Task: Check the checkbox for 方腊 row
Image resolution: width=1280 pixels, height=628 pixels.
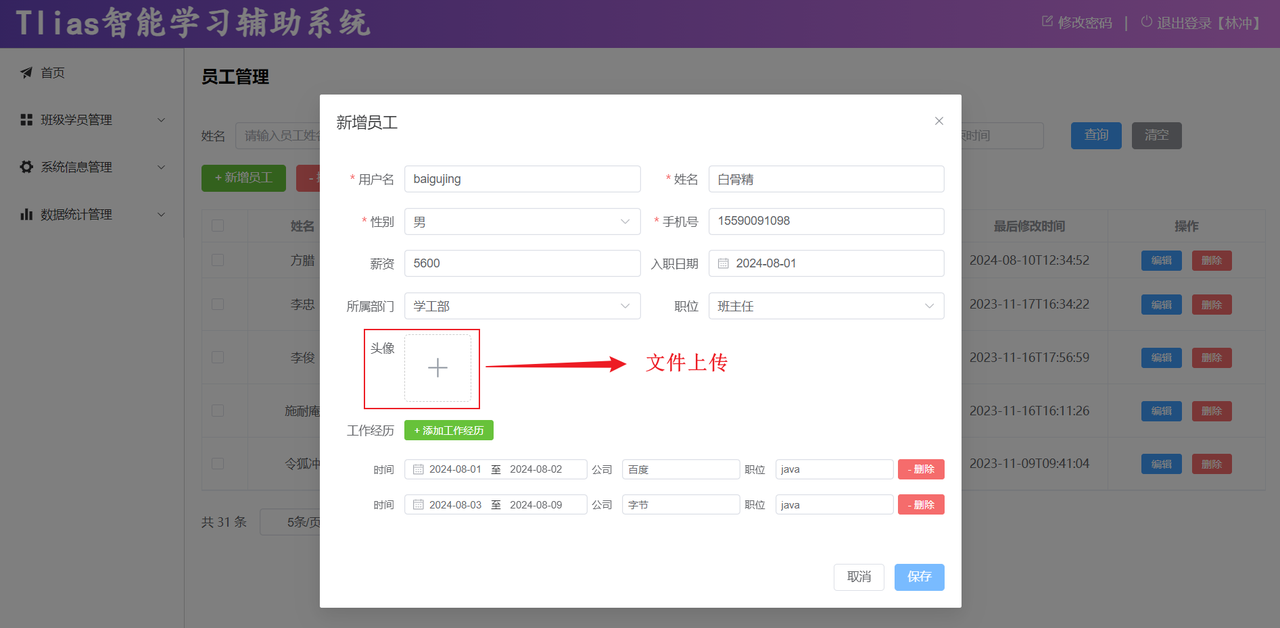Action: 217,260
